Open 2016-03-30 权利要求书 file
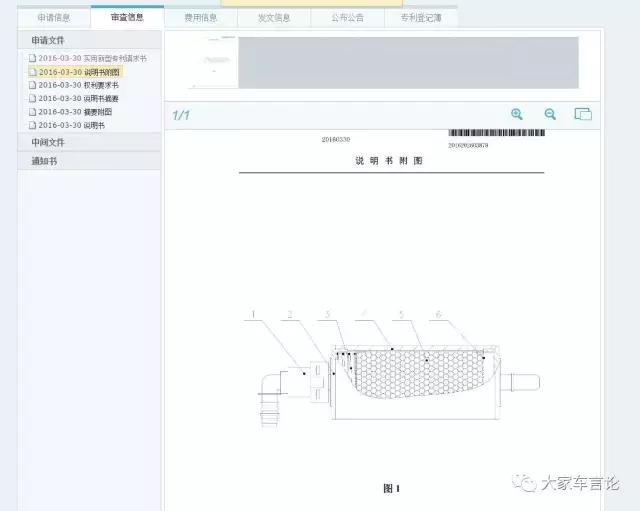The width and height of the screenshot is (640, 511). pyautogui.click(x=74, y=85)
